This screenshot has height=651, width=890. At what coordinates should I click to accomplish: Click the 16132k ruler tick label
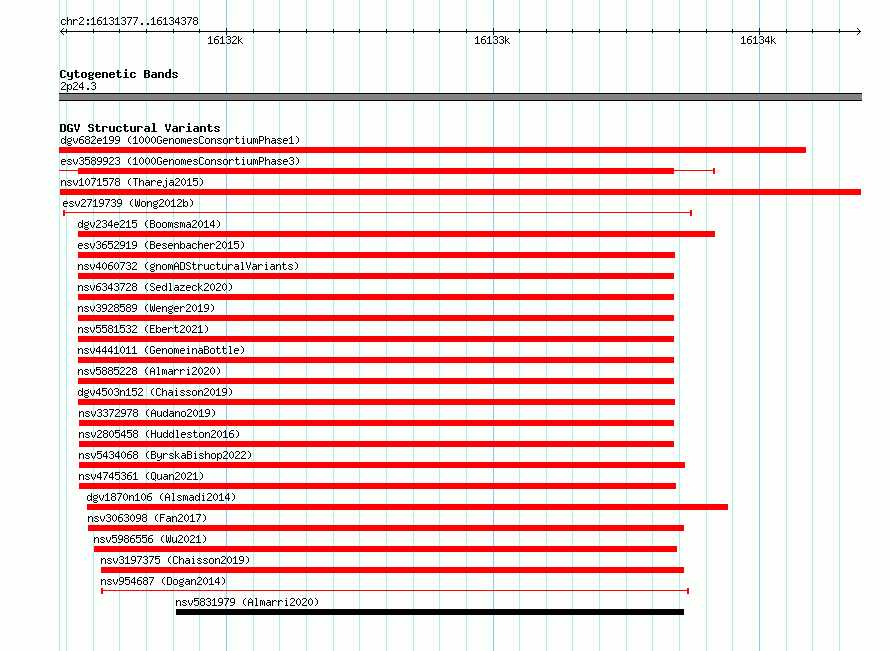point(225,40)
